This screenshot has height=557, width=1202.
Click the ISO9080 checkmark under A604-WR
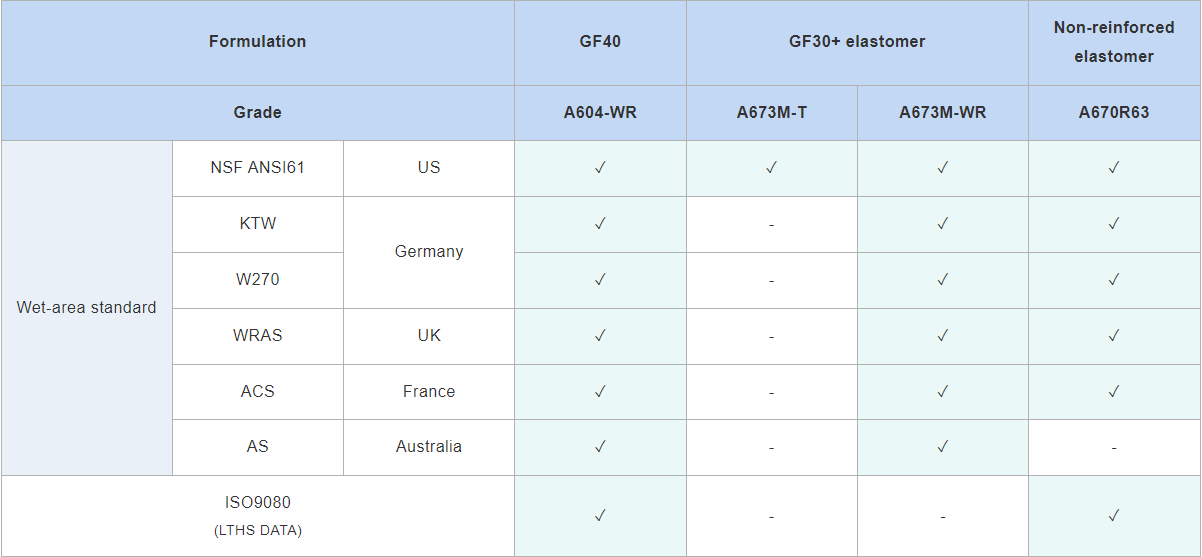(600, 516)
